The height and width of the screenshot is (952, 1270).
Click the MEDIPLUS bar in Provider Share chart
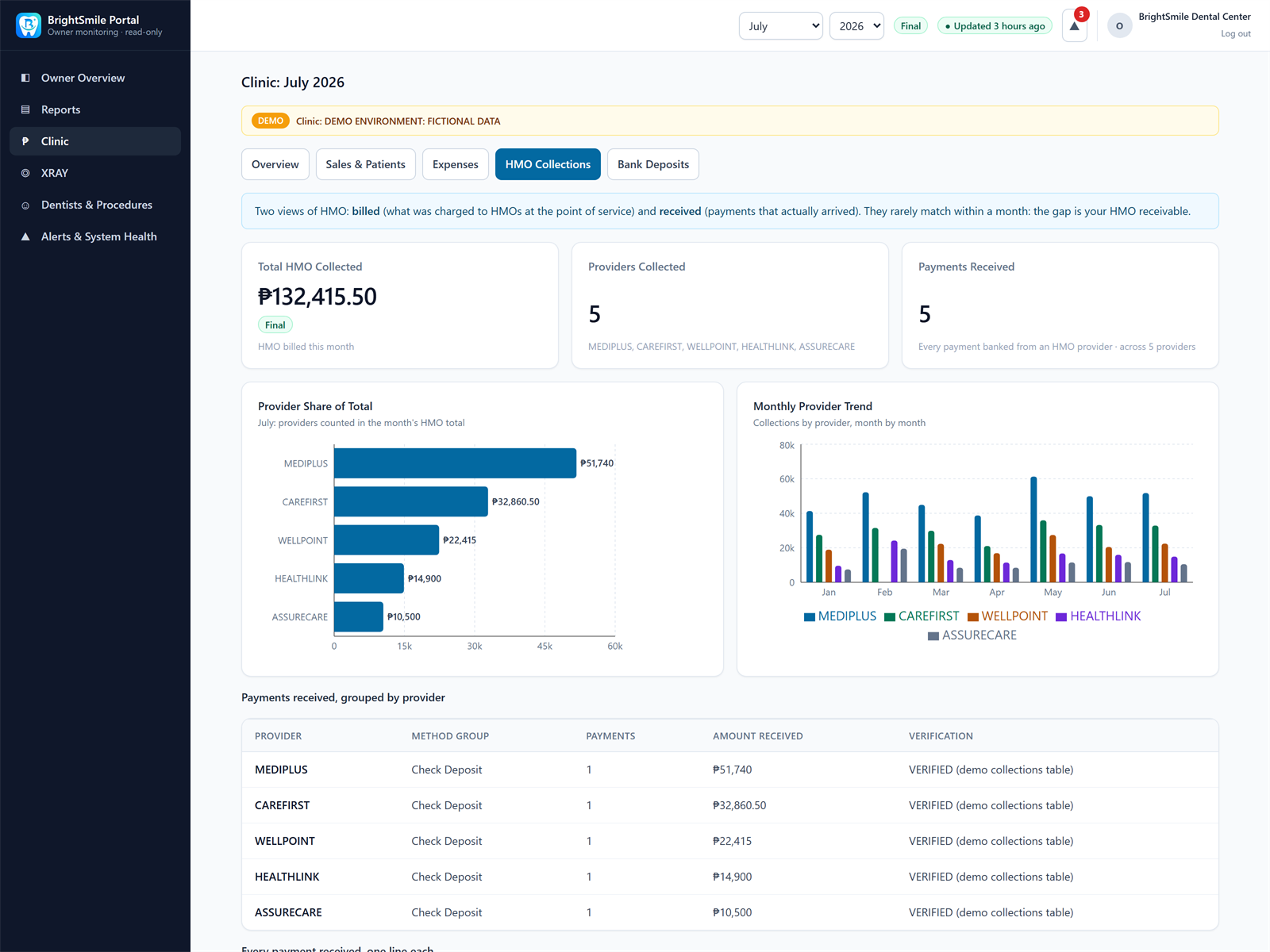click(x=455, y=463)
